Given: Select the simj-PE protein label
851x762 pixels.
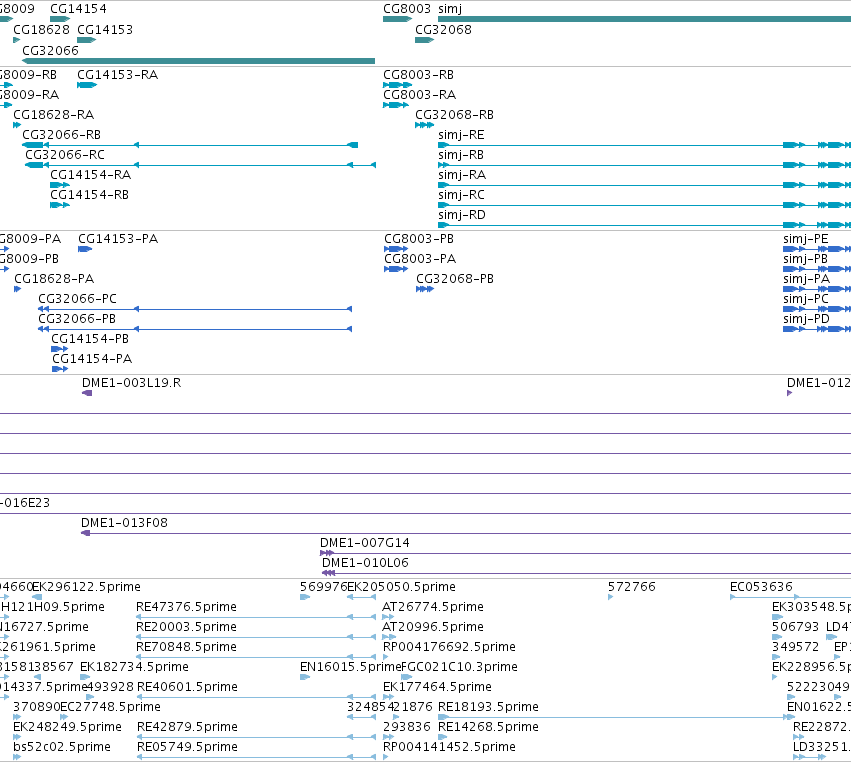Looking at the screenshot, I should (805, 239).
